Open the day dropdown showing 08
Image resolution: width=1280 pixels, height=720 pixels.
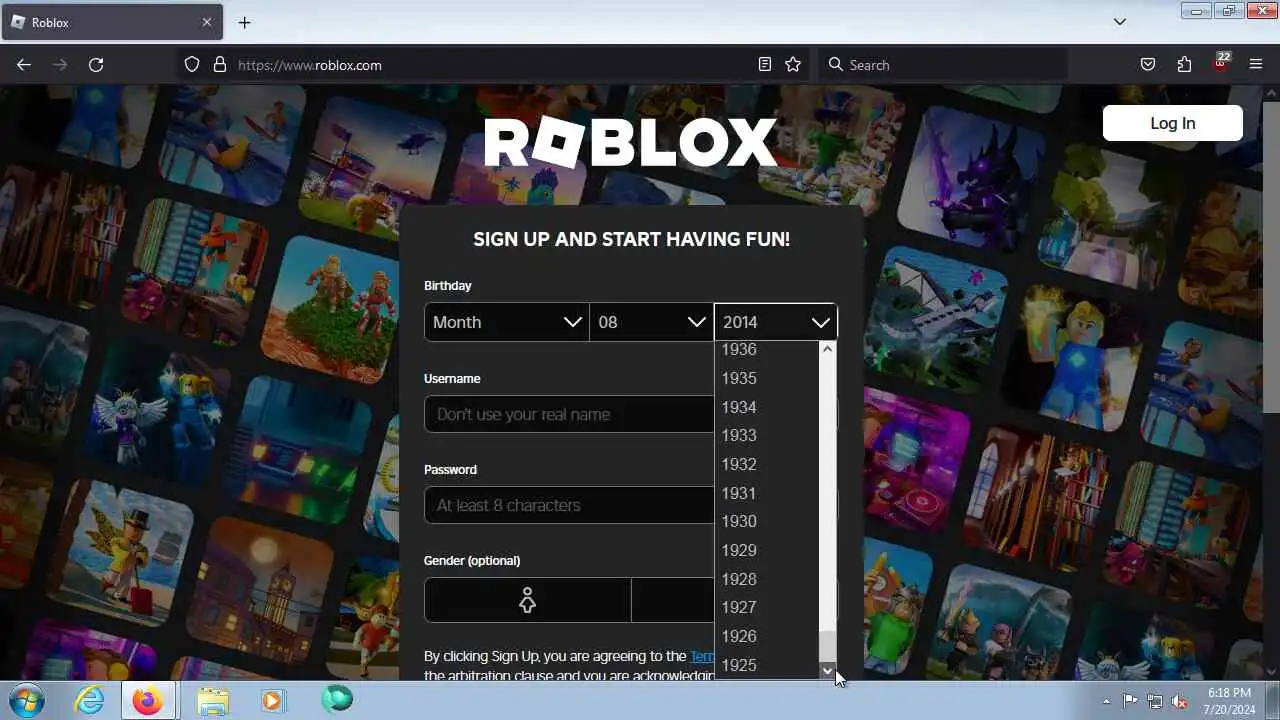click(651, 322)
